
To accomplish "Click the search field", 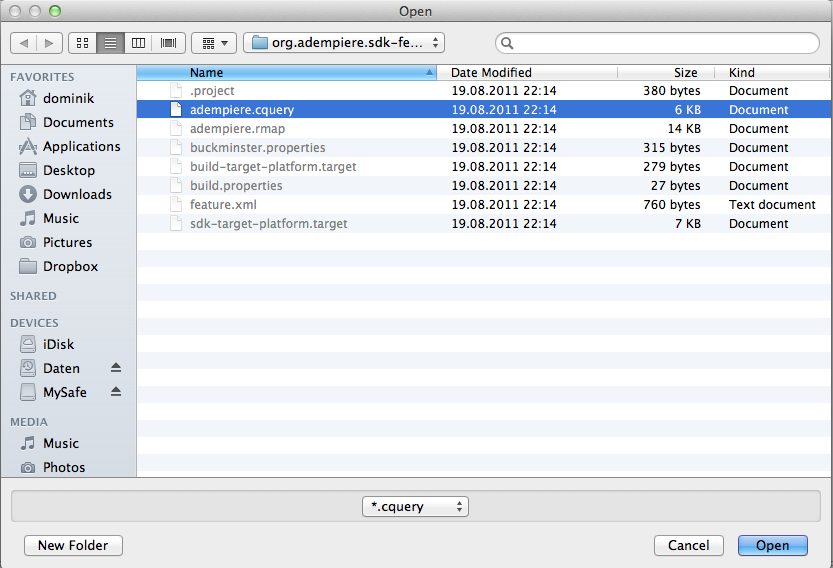I will pyautogui.click(x=657, y=43).
